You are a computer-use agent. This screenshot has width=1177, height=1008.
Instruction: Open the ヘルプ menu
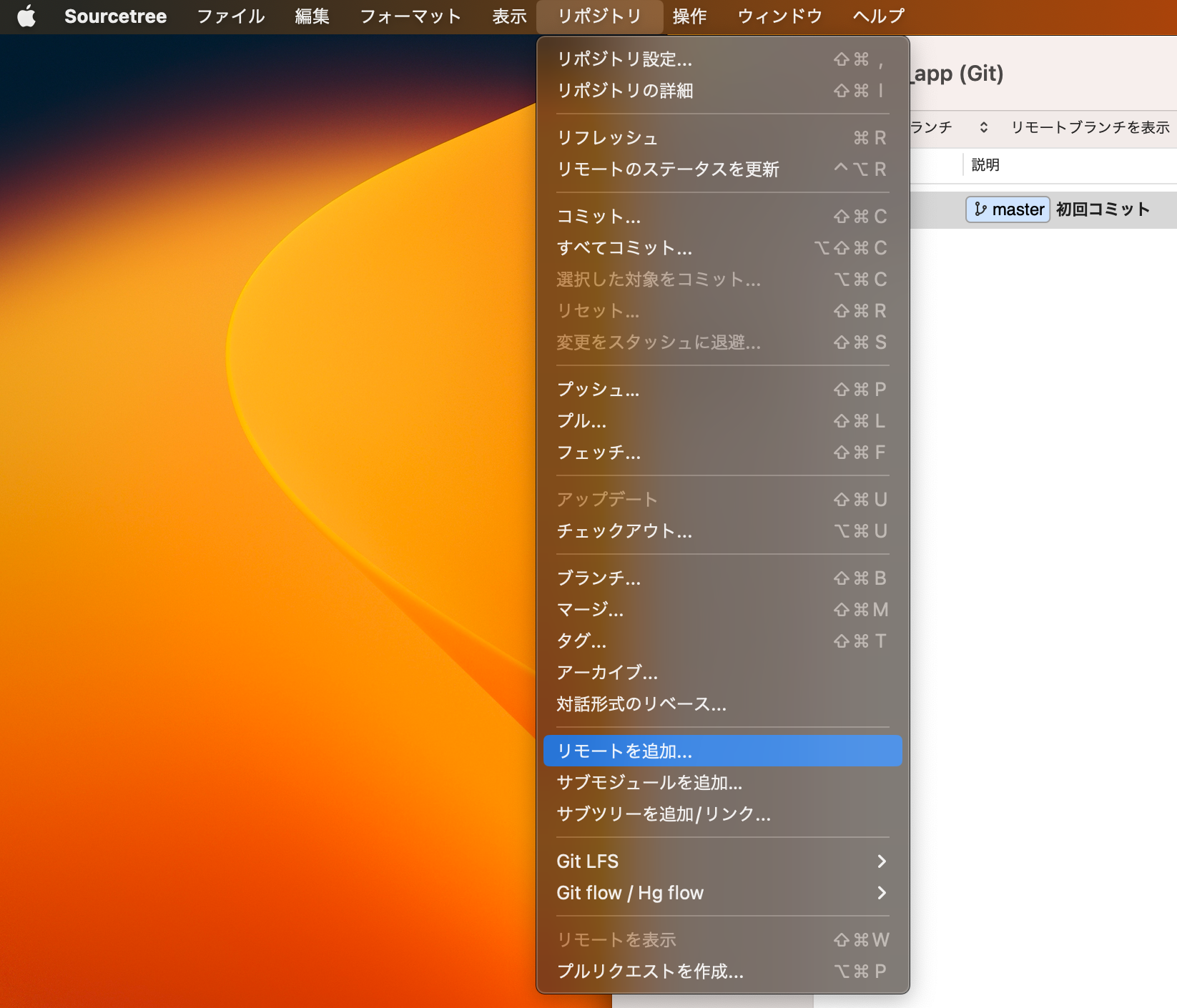[878, 16]
